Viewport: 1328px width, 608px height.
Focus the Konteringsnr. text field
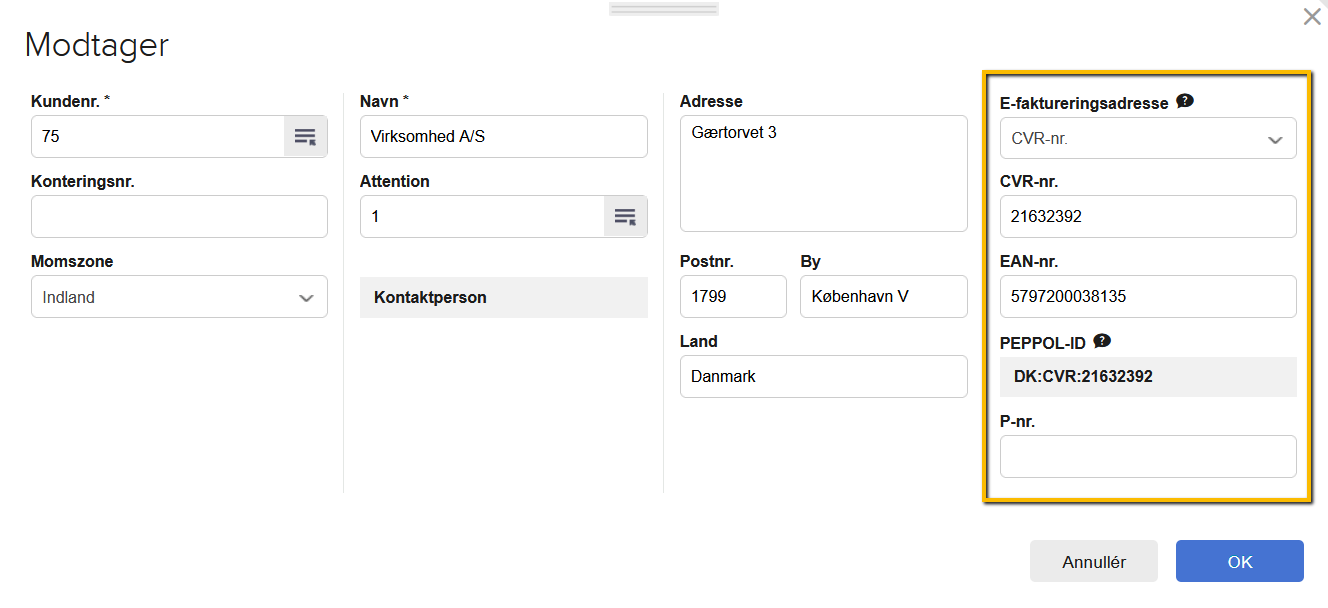(x=179, y=217)
